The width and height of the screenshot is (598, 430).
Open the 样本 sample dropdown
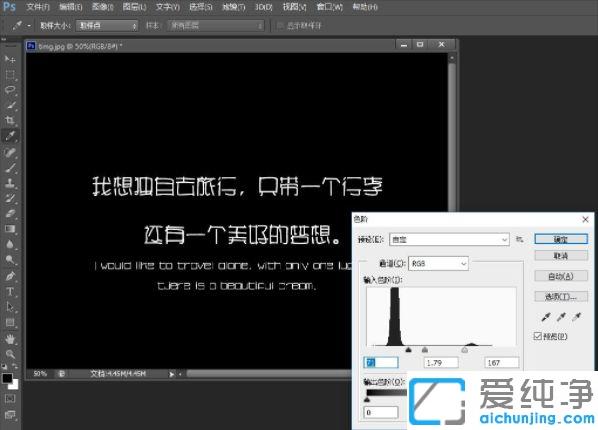coord(215,26)
